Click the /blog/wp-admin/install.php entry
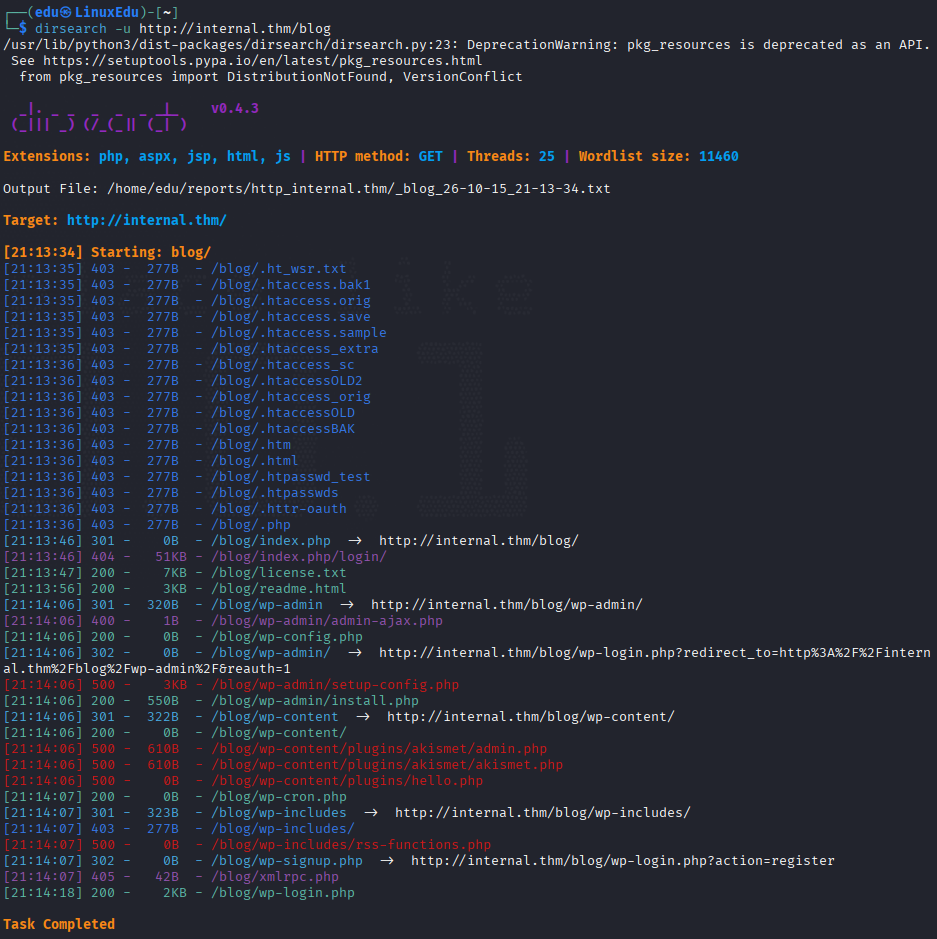Screen dimensions: 937x939 (x=315, y=701)
